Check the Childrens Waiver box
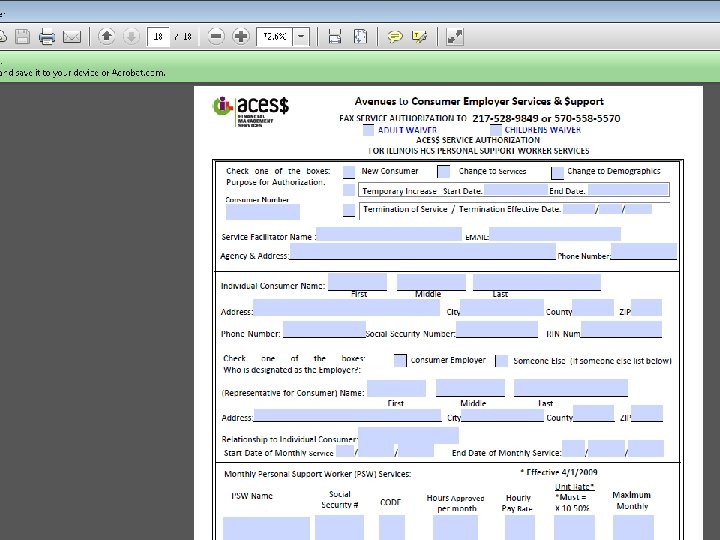Image resolution: width=720 pixels, height=540 pixels. tap(495, 130)
